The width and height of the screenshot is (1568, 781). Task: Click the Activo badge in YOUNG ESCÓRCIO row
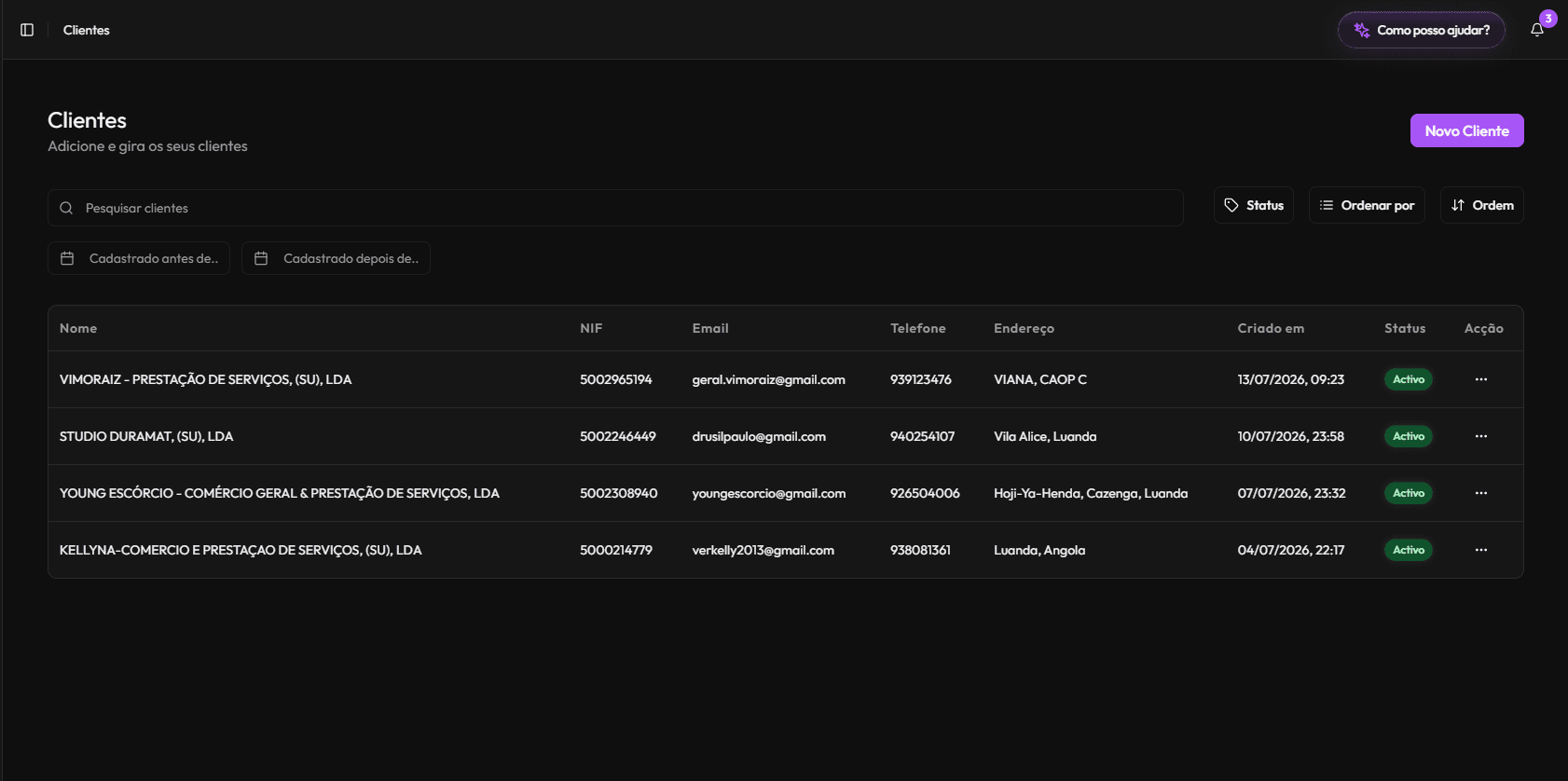coord(1409,493)
